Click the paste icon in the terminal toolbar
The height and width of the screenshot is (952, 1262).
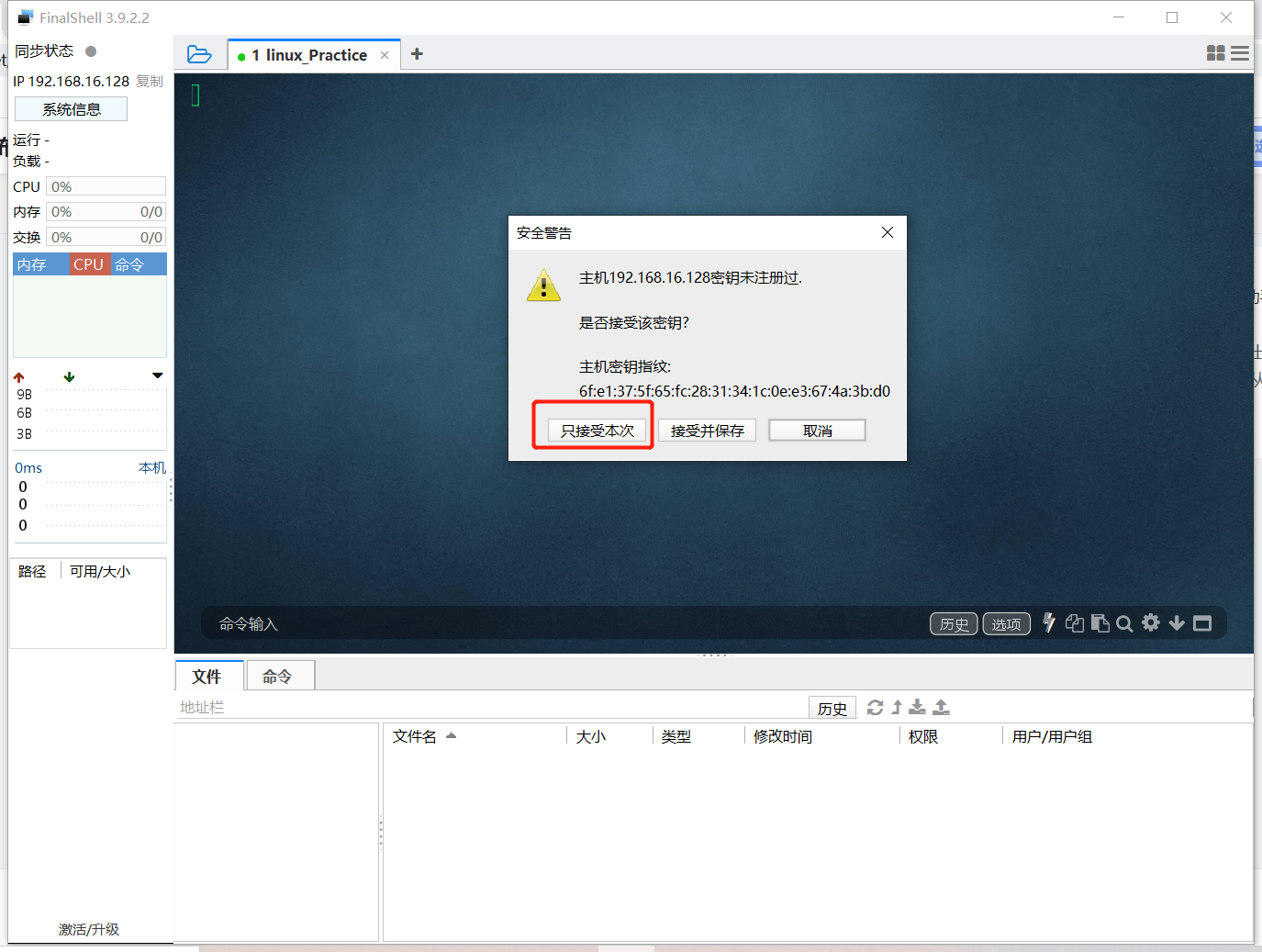(x=1100, y=623)
